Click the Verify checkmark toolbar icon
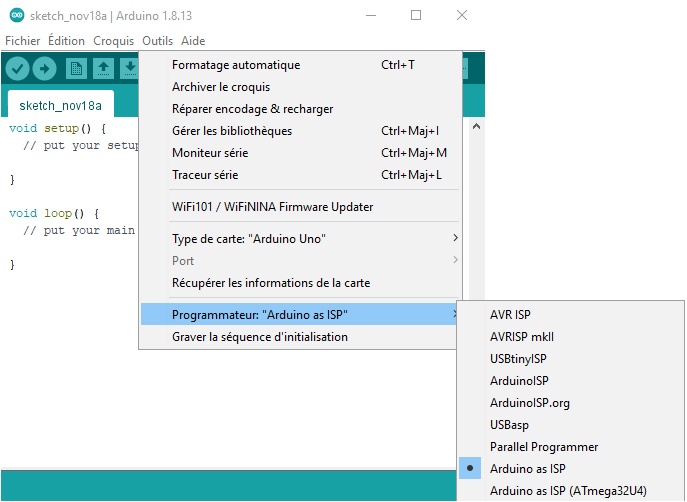This screenshot has height=502, width=687. 17,68
